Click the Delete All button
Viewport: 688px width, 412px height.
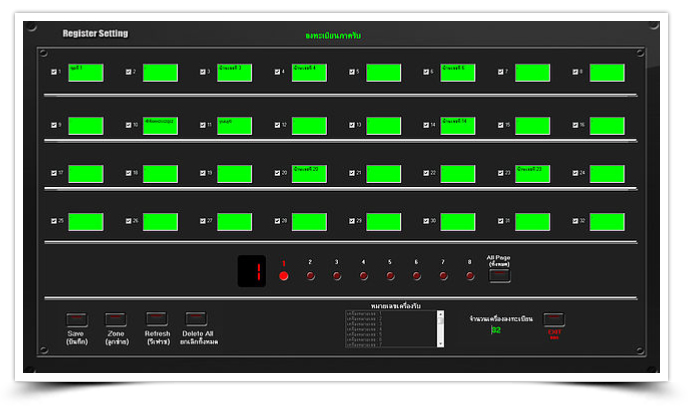click(x=196, y=320)
